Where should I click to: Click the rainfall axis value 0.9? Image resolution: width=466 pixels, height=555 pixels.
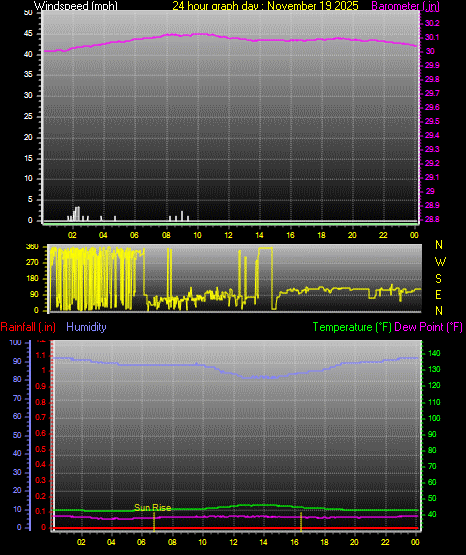pos(41,386)
